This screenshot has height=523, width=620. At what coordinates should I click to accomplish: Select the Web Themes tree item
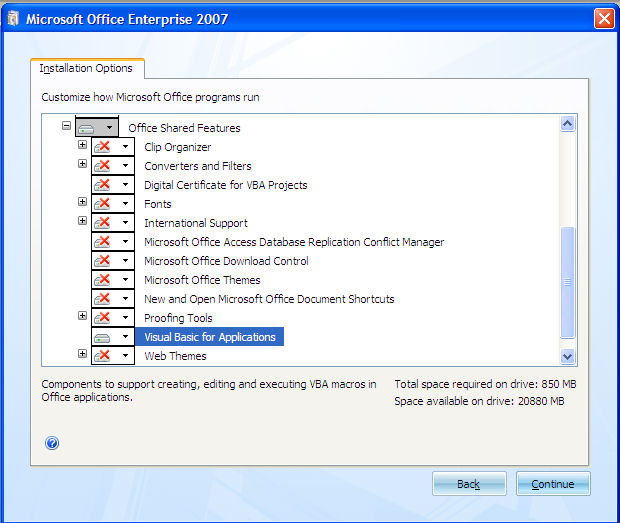point(175,356)
